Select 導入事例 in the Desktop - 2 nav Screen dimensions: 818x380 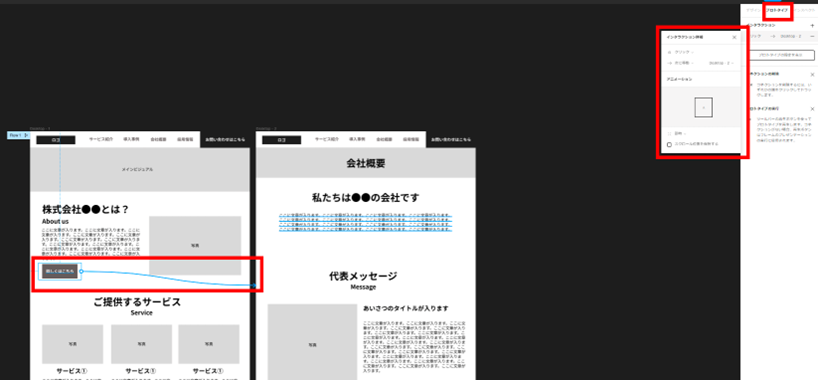tap(357, 139)
